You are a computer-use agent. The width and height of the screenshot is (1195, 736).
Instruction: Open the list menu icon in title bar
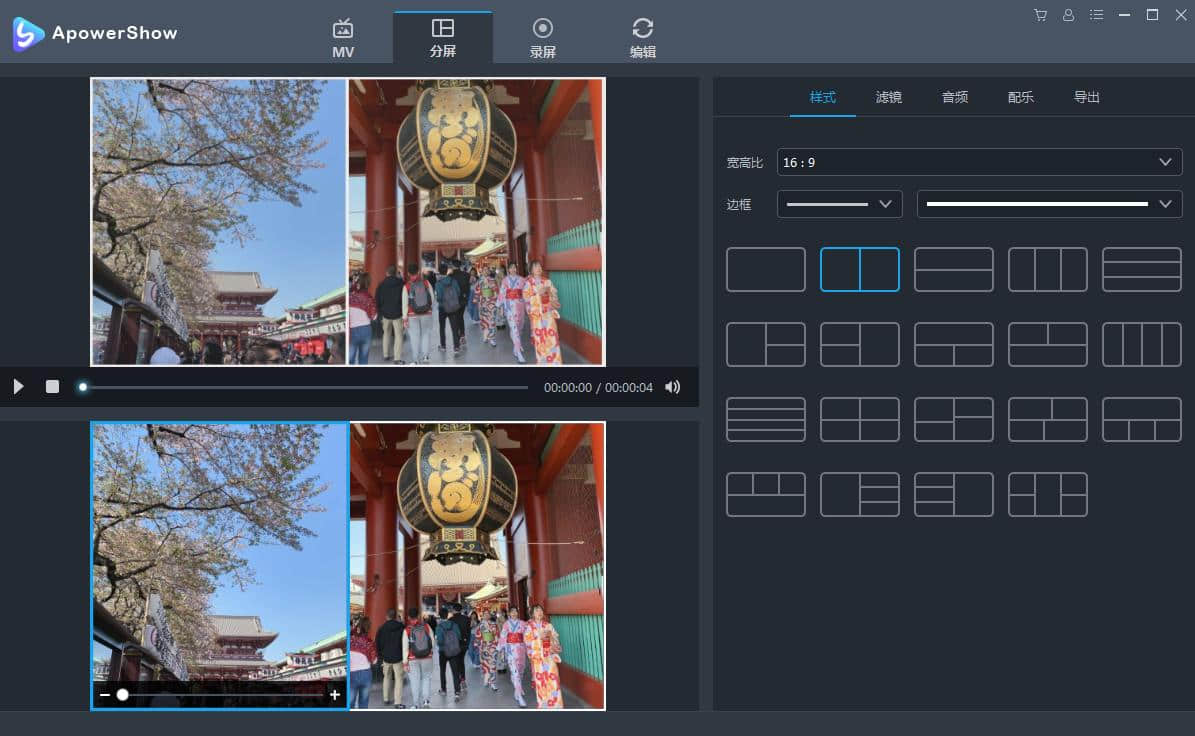[1097, 15]
